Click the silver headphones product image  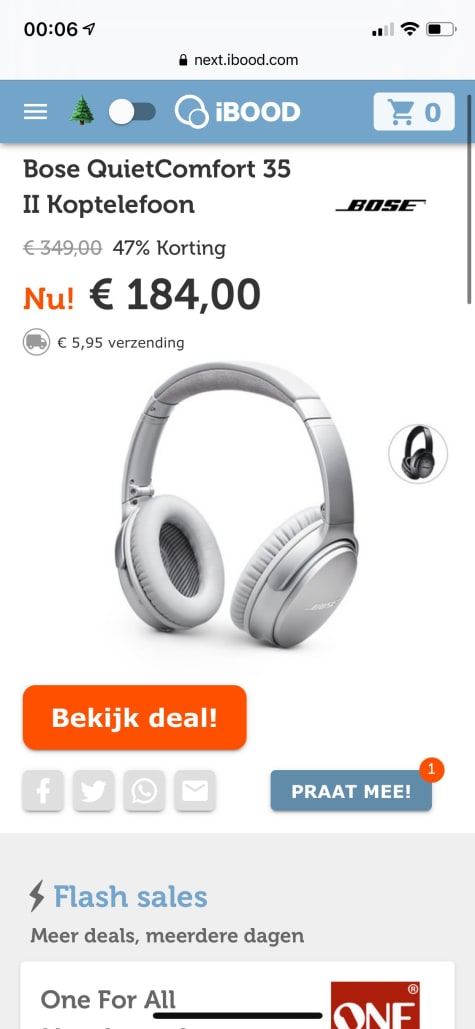(237, 504)
